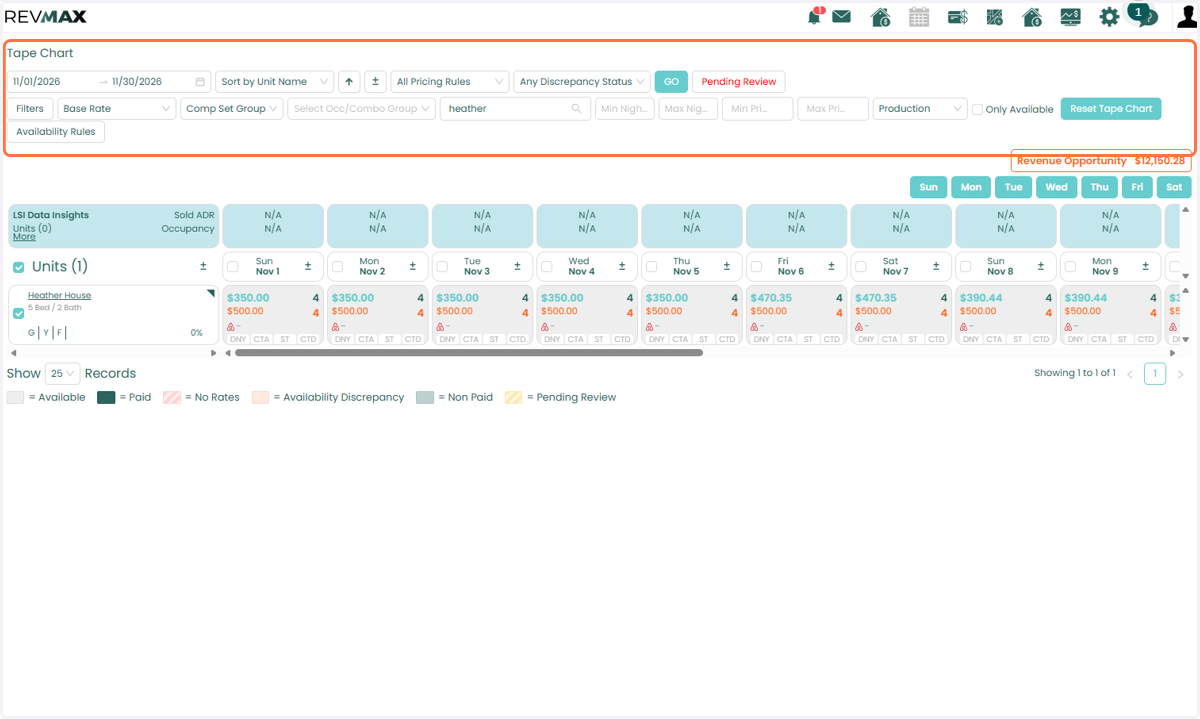This screenshot has width=1200, height=719.
Task: Select the Thu weekday filter tab
Action: 1099,187
